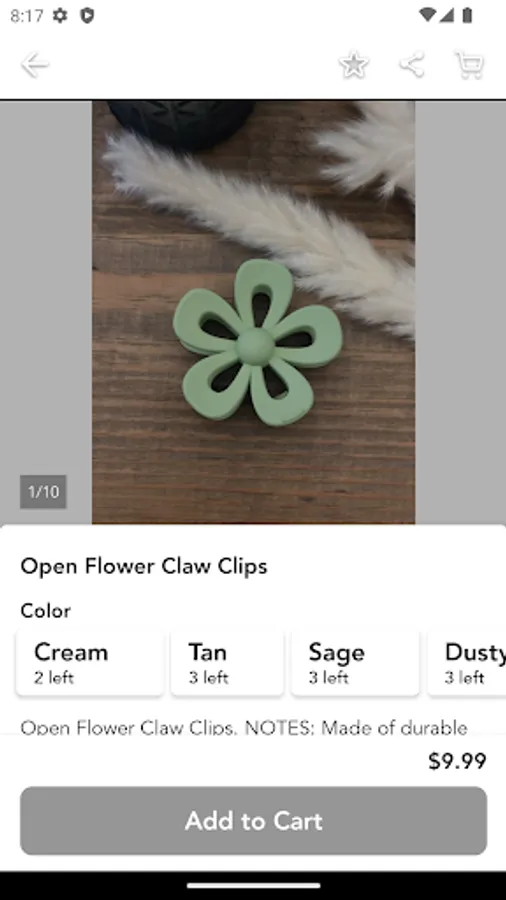
Task: Select the Cream color option
Action: pyautogui.click(x=89, y=663)
